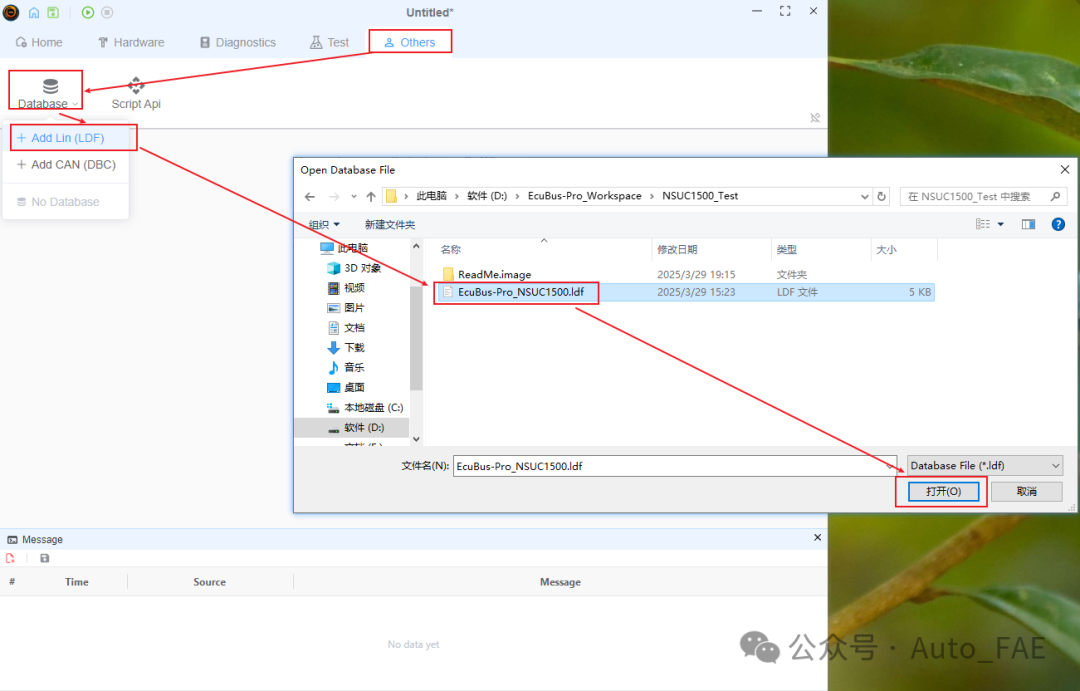The width and height of the screenshot is (1080, 691).
Task: Click the 取消 button
Action: click(1026, 491)
